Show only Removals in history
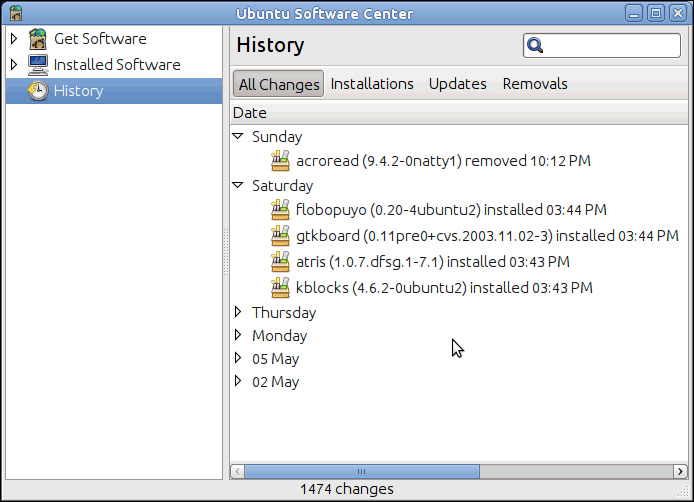694x502 pixels. pos(535,84)
